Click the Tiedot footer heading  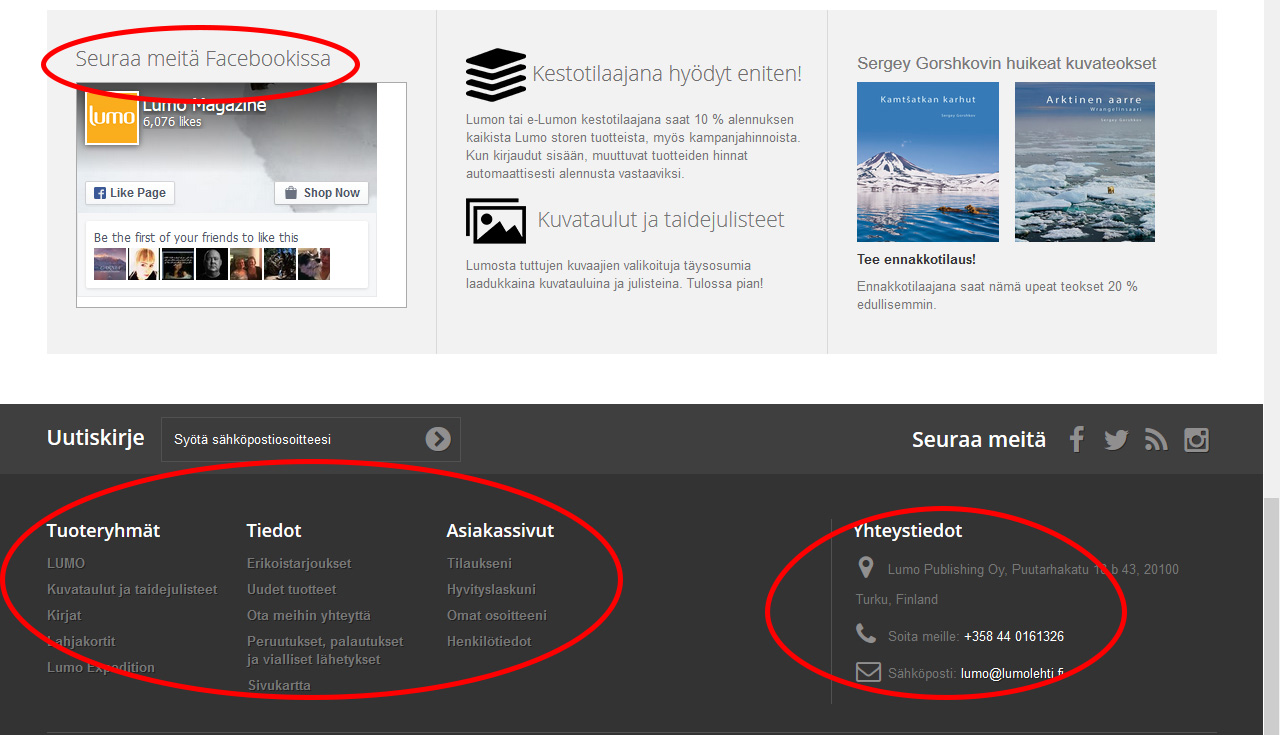tap(274, 530)
